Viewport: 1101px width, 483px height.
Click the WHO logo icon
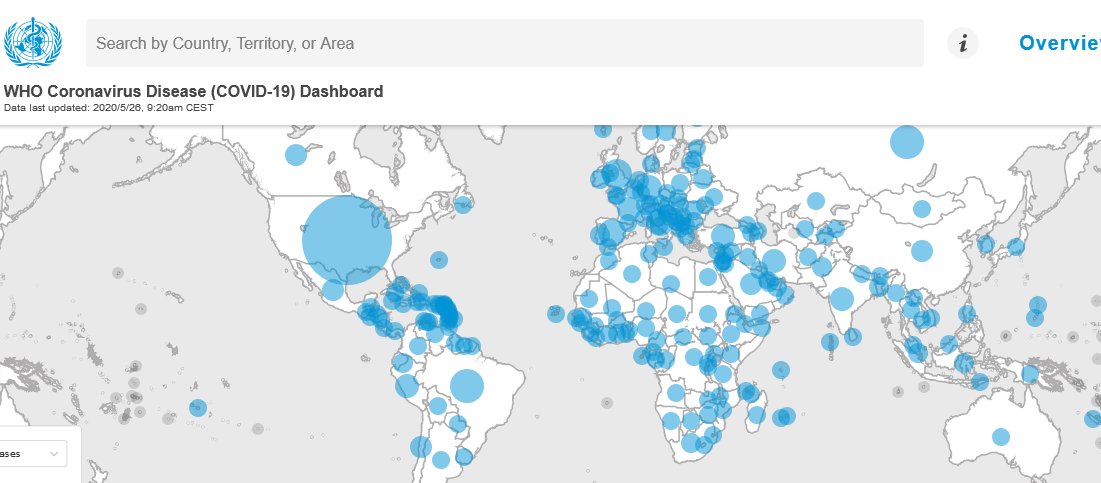tap(32, 43)
